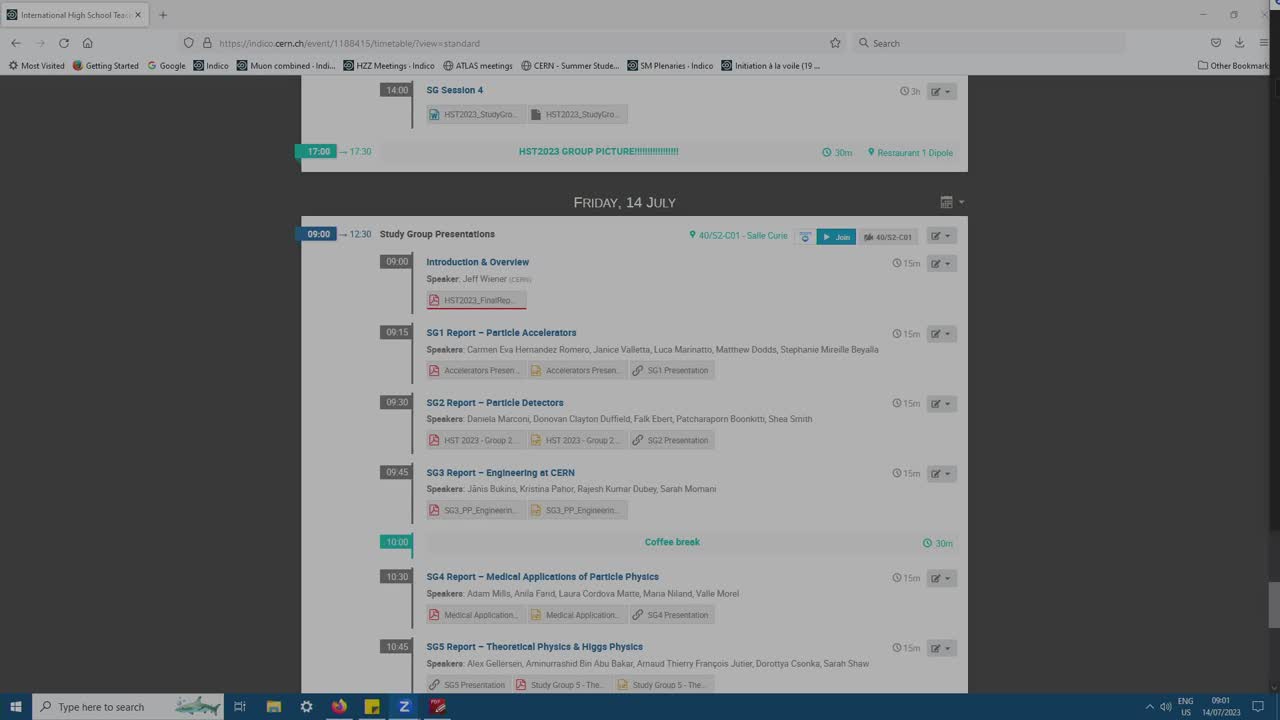Viewport: 1280px width, 720px height.
Task: Click the Join meeting button
Action: pyautogui.click(x=836, y=237)
